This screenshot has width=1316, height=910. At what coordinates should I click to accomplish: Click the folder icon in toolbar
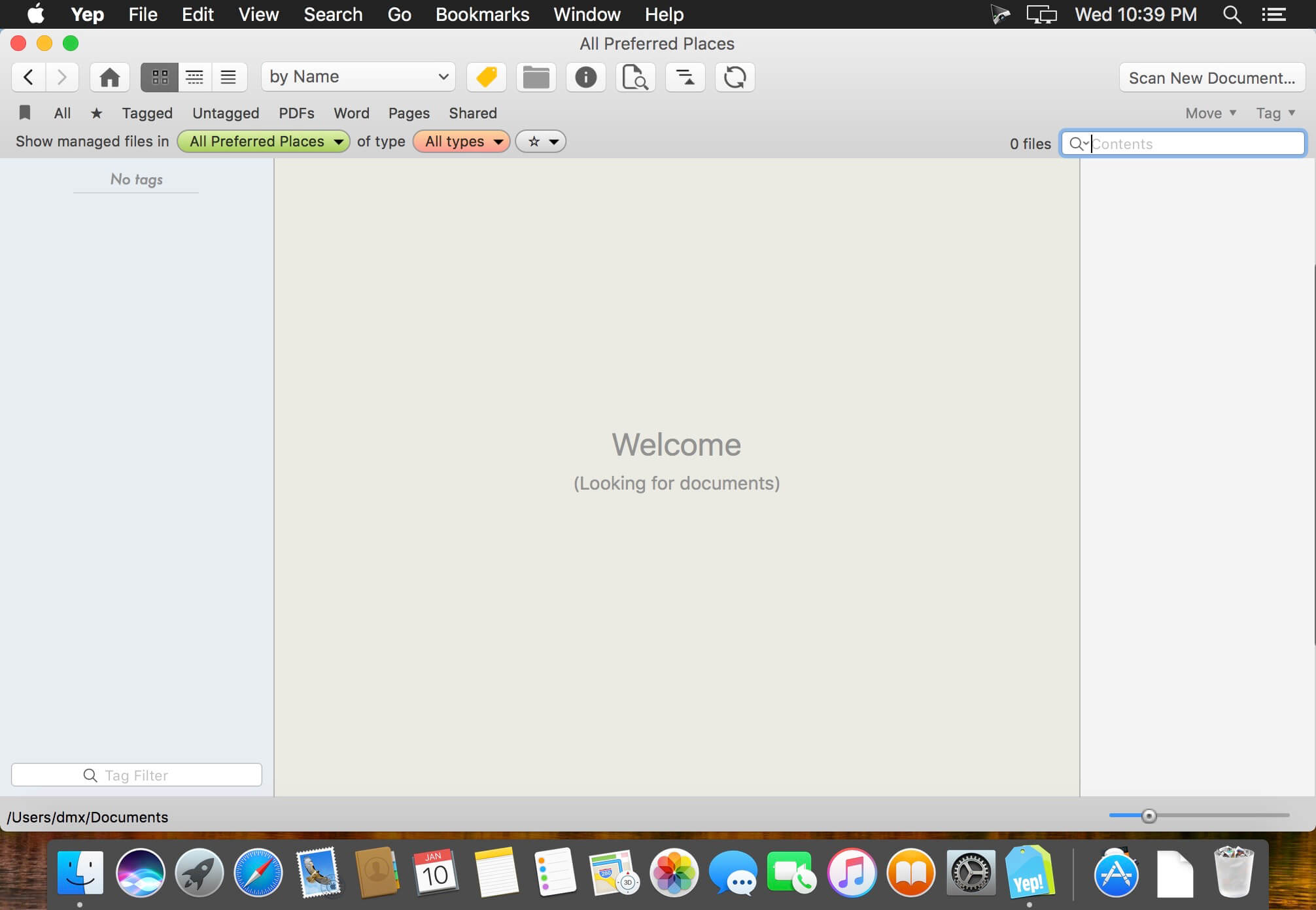536,77
